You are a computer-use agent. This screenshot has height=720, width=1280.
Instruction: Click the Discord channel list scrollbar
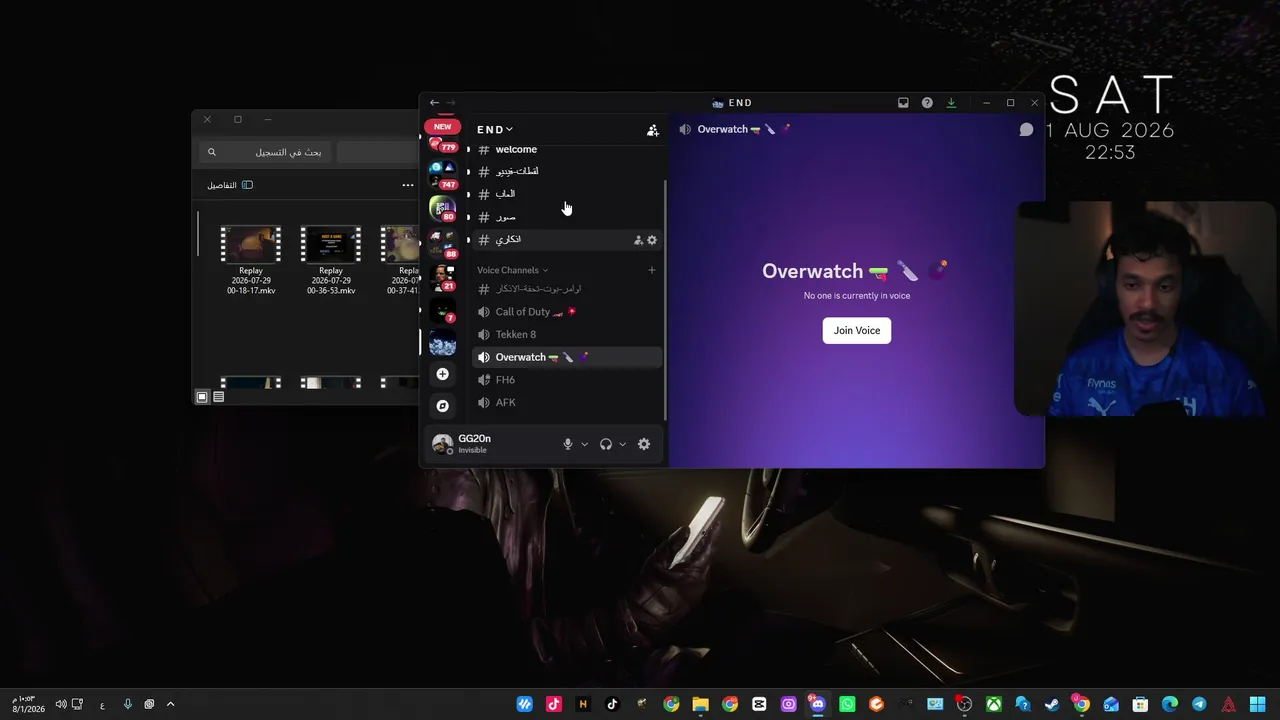coord(665,300)
